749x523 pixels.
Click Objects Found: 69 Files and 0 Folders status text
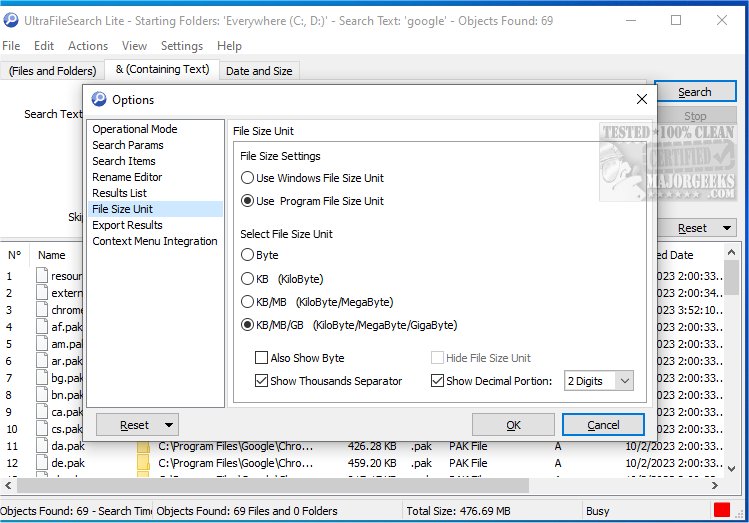pyautogui.click(x=246, y=511)
